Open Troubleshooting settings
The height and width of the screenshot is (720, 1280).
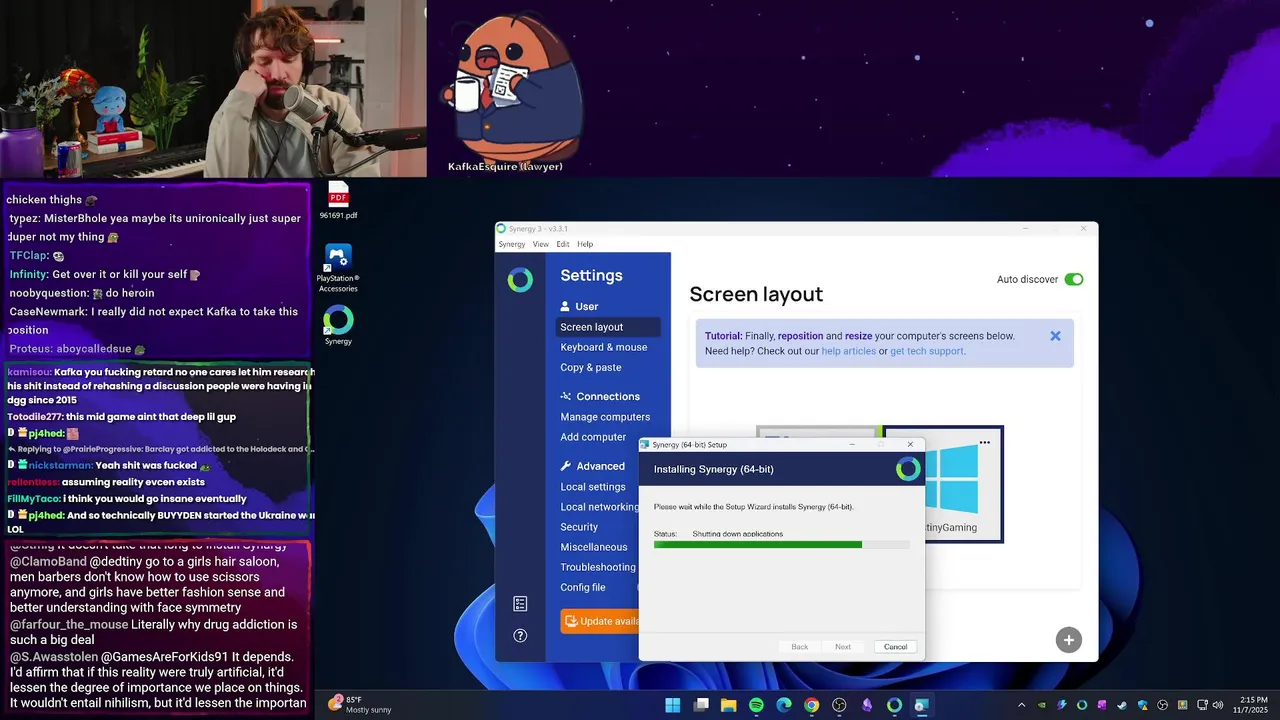click(598, 567)
